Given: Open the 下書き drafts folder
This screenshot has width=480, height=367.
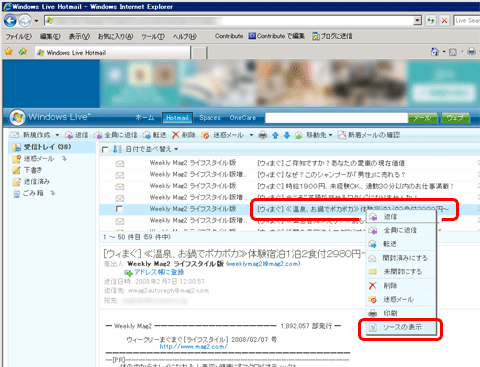Looking at the screenshot, I should (x=27, y=170).
